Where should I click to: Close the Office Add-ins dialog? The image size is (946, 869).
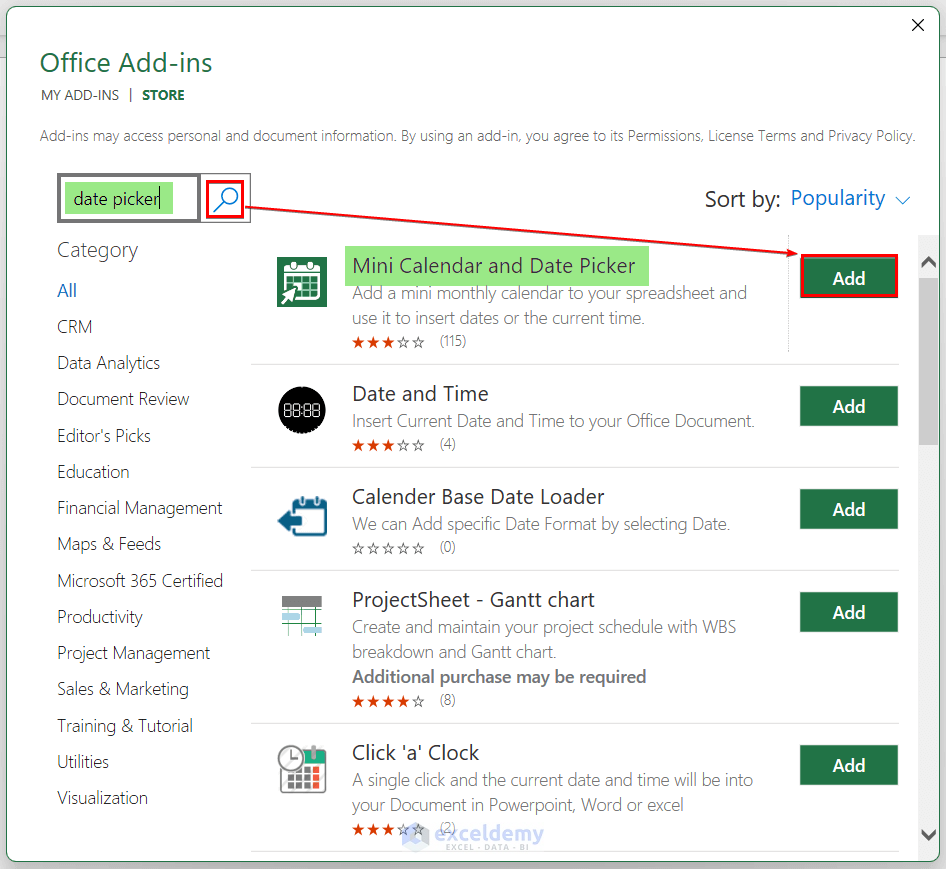tap(918, 25)
